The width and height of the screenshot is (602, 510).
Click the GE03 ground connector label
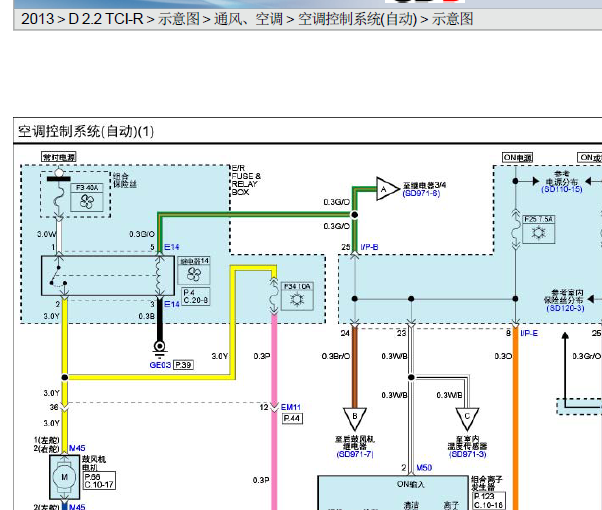coord(160,365)
